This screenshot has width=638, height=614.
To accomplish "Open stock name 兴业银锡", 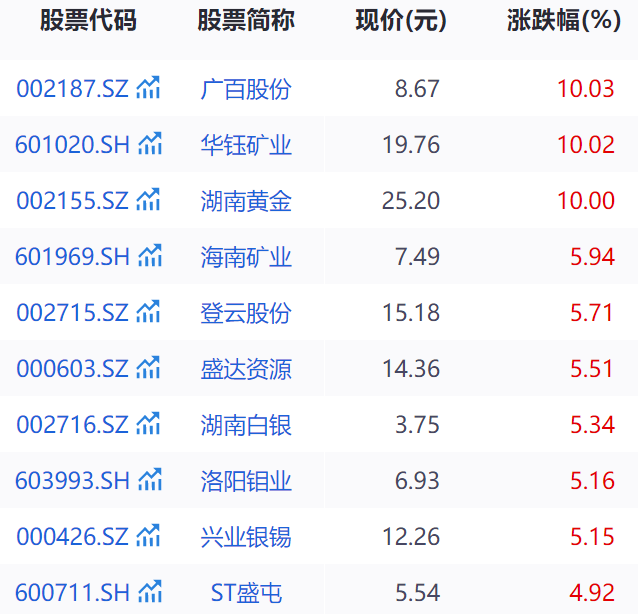I will pyautogui.click(x=246, y=537).
